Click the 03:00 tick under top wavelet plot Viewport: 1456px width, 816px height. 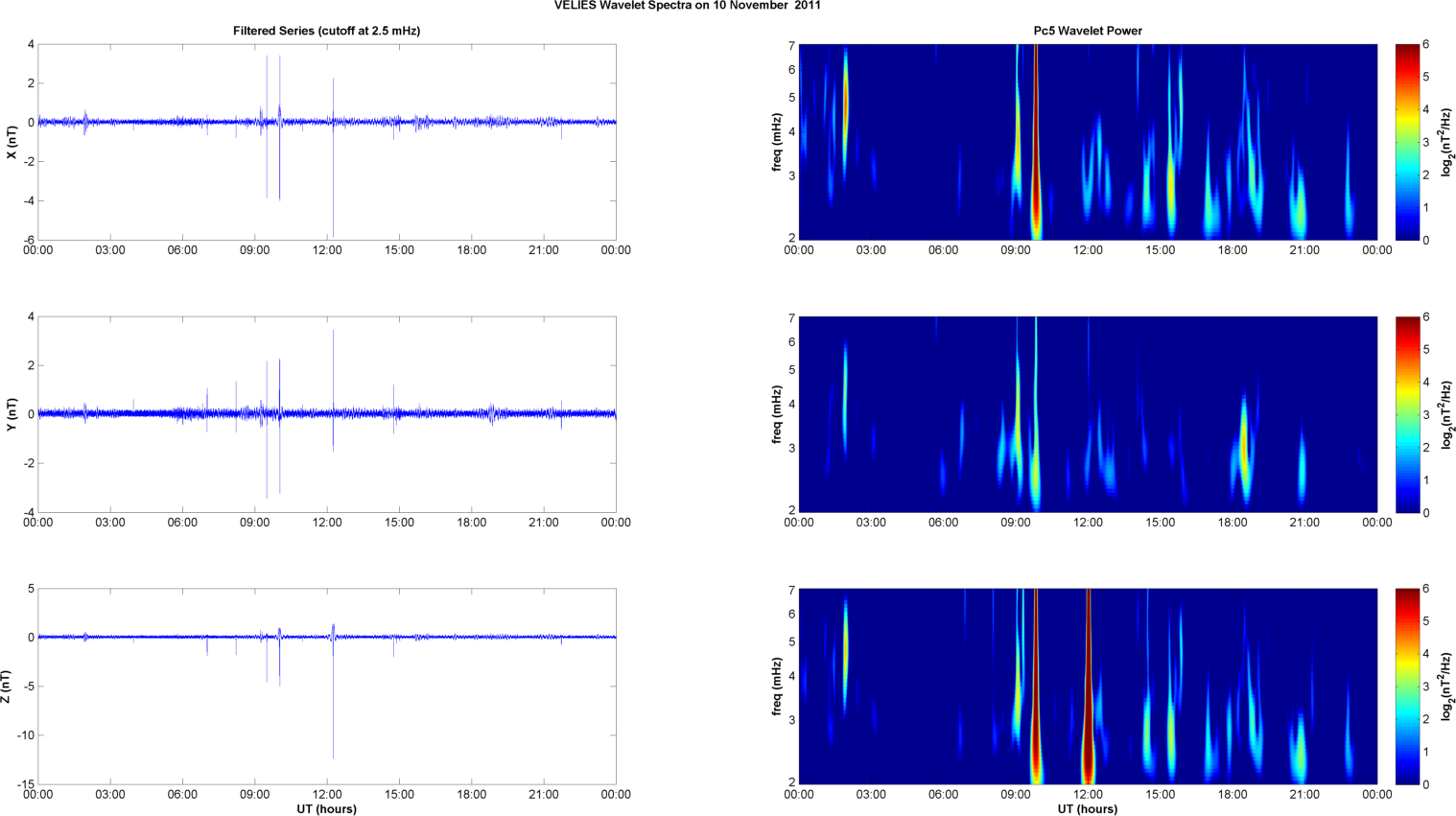pyautogui.click(x=871, y=250)
